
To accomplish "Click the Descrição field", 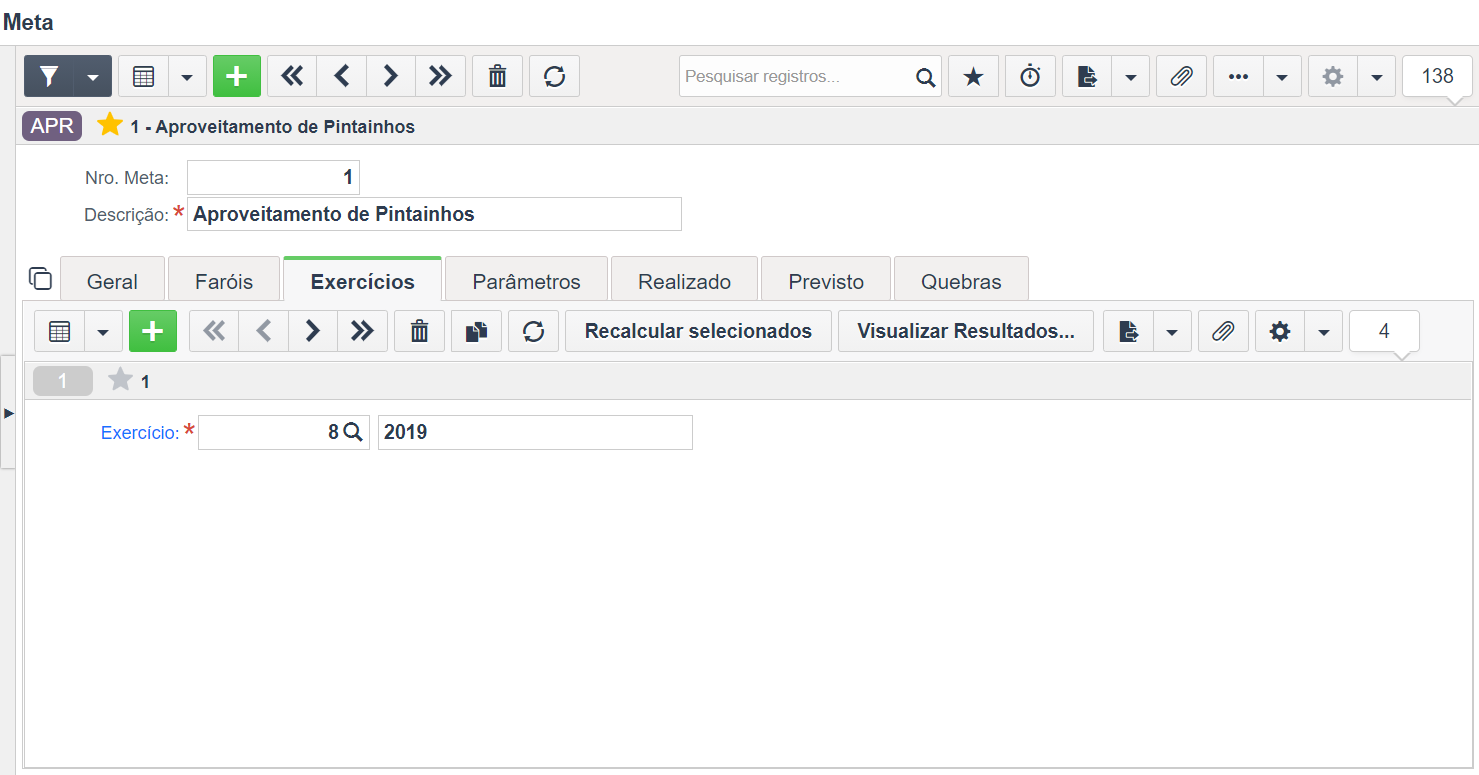I will click(x=434, y=214).
